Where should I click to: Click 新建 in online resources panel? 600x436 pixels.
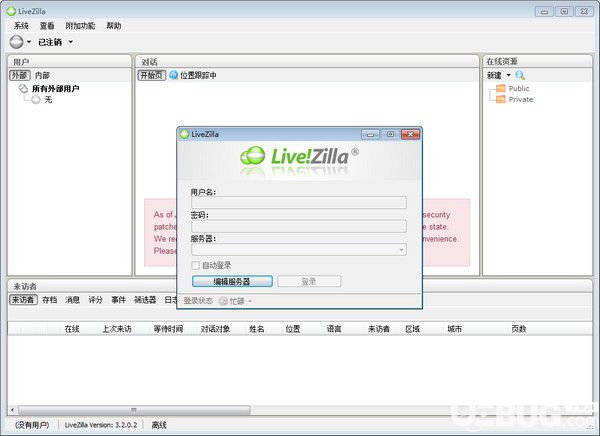tap(494, 75)
